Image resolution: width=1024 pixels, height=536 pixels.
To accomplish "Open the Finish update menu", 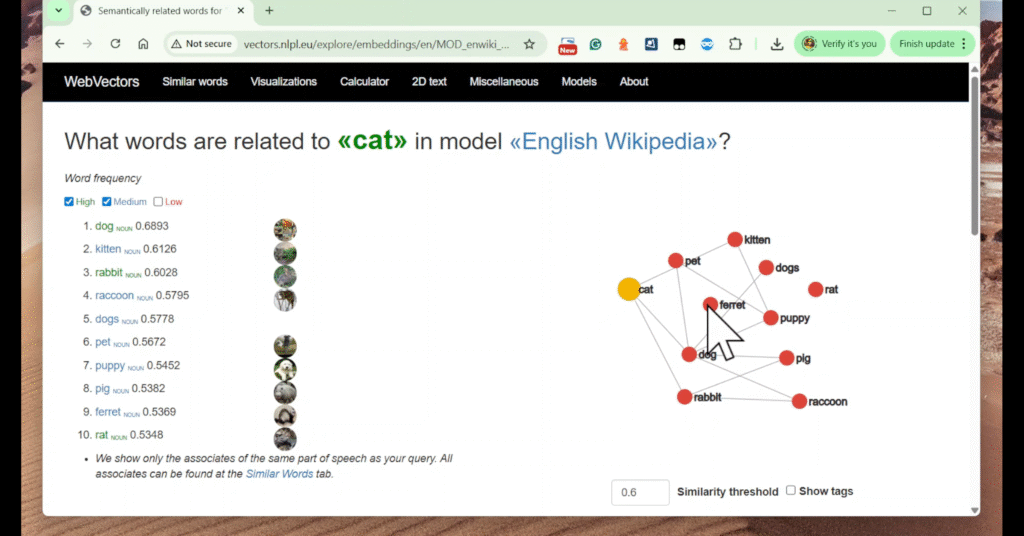I will (x=932, y=44).
